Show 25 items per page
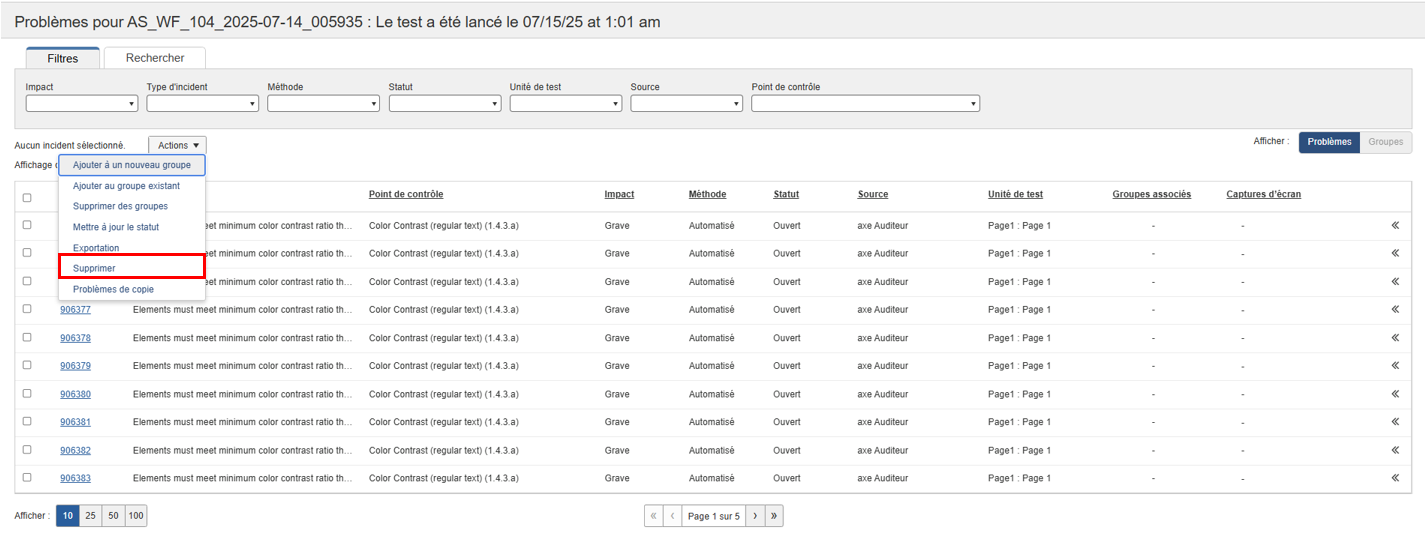The image size is (1425, 547). (x=90, y=516)
